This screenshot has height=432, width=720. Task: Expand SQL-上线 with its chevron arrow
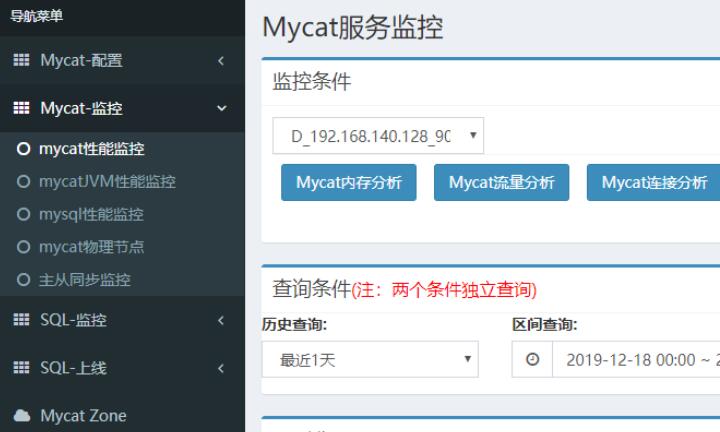[221, 368]
